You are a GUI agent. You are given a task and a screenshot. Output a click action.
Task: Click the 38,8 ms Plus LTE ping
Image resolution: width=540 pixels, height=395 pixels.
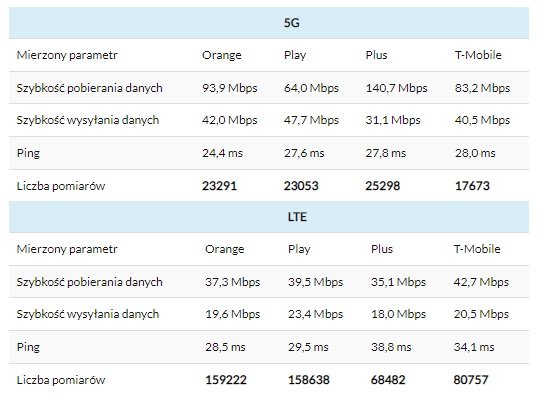point(391,347)
